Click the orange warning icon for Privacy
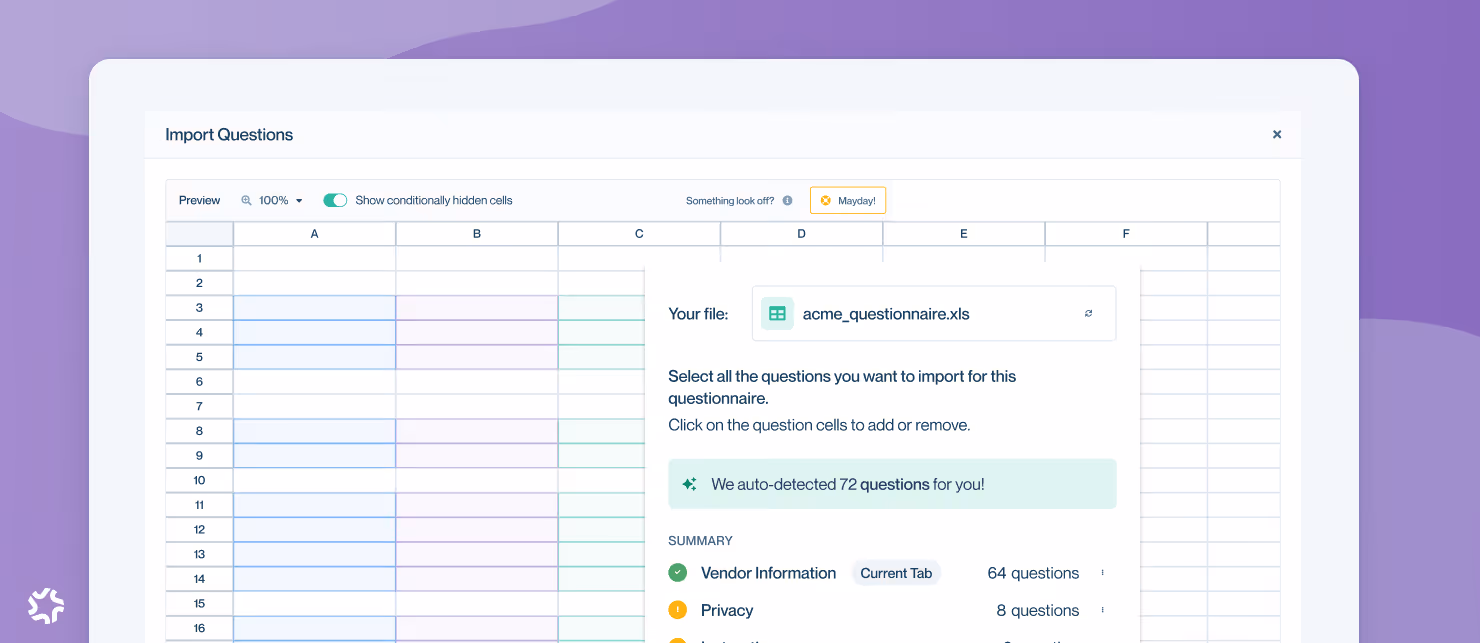 pos(678,610)
